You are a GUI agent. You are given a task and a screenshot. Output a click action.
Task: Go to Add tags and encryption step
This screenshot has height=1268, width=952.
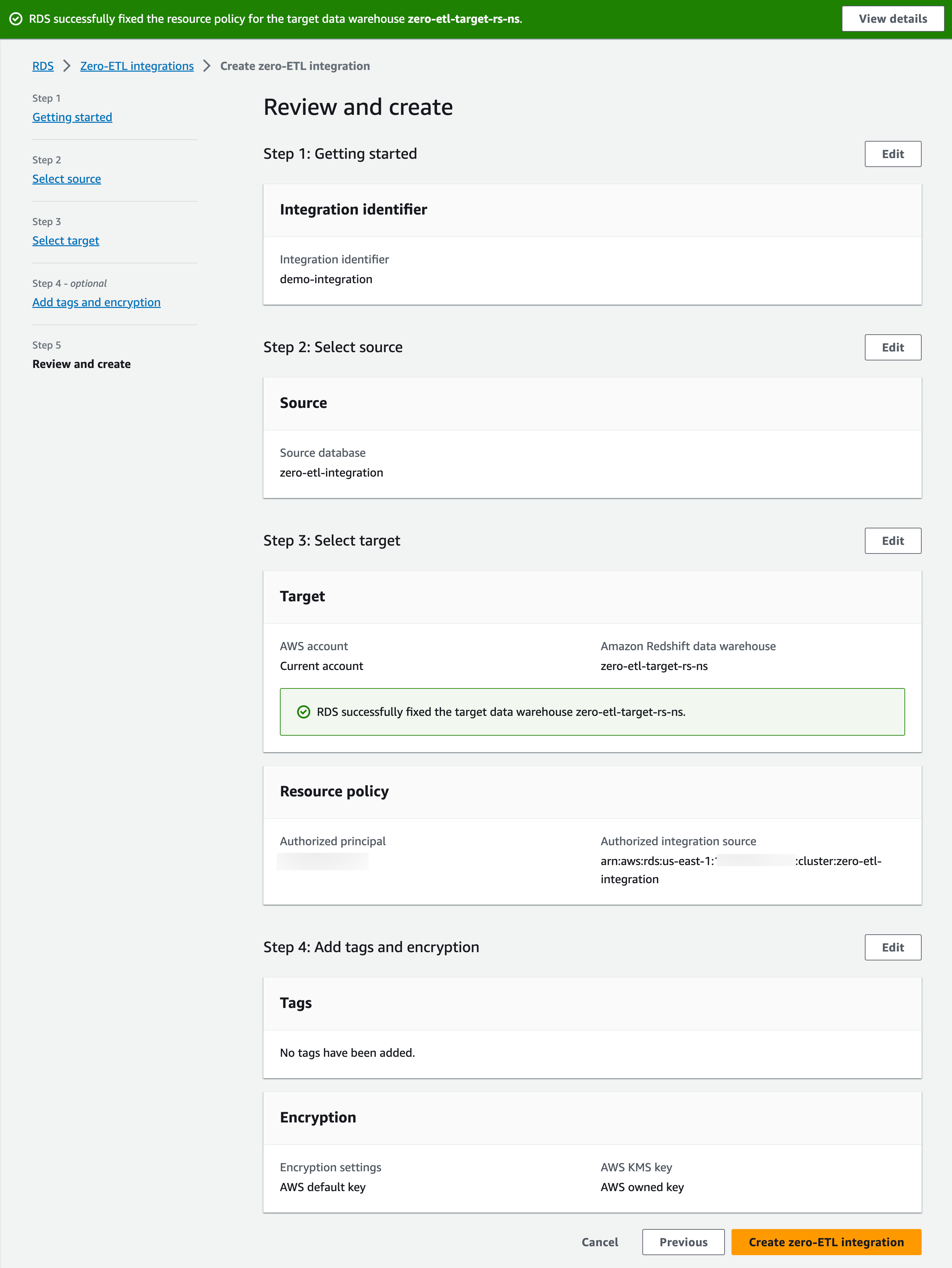pyautogui.click(x=96, y=302)
